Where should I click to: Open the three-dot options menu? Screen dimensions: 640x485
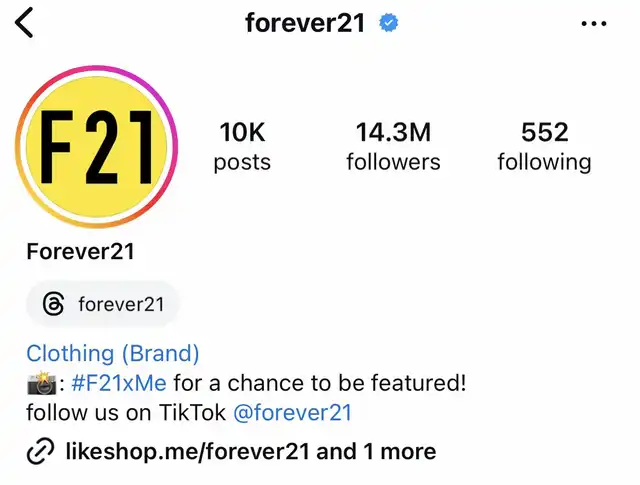pos(594,24)
